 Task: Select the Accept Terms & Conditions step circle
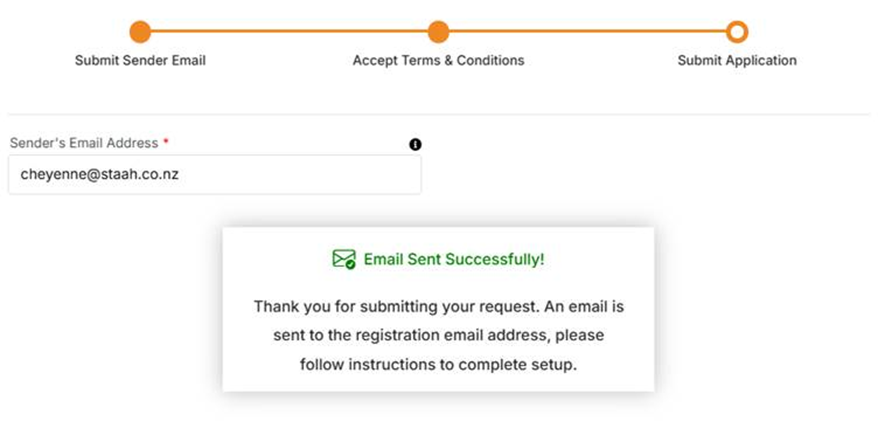(438, 32)
